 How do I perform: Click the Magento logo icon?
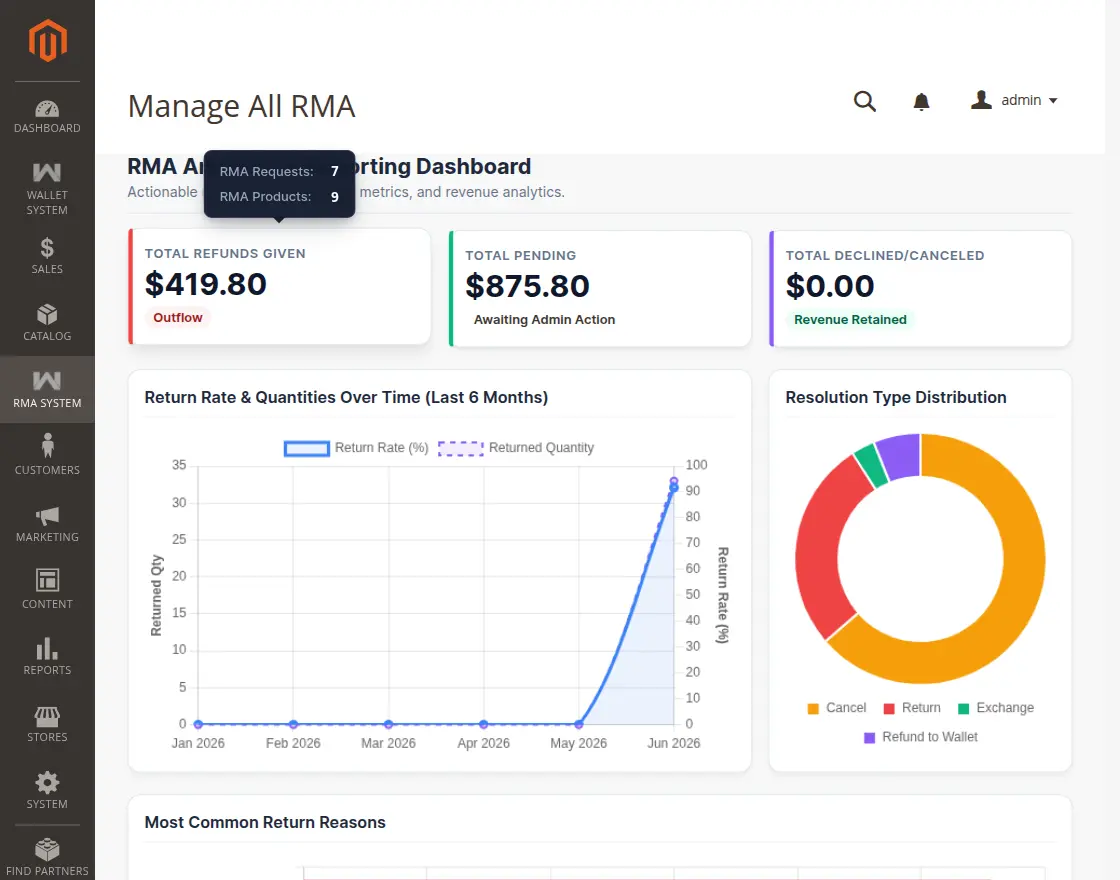tap(47, 41)
